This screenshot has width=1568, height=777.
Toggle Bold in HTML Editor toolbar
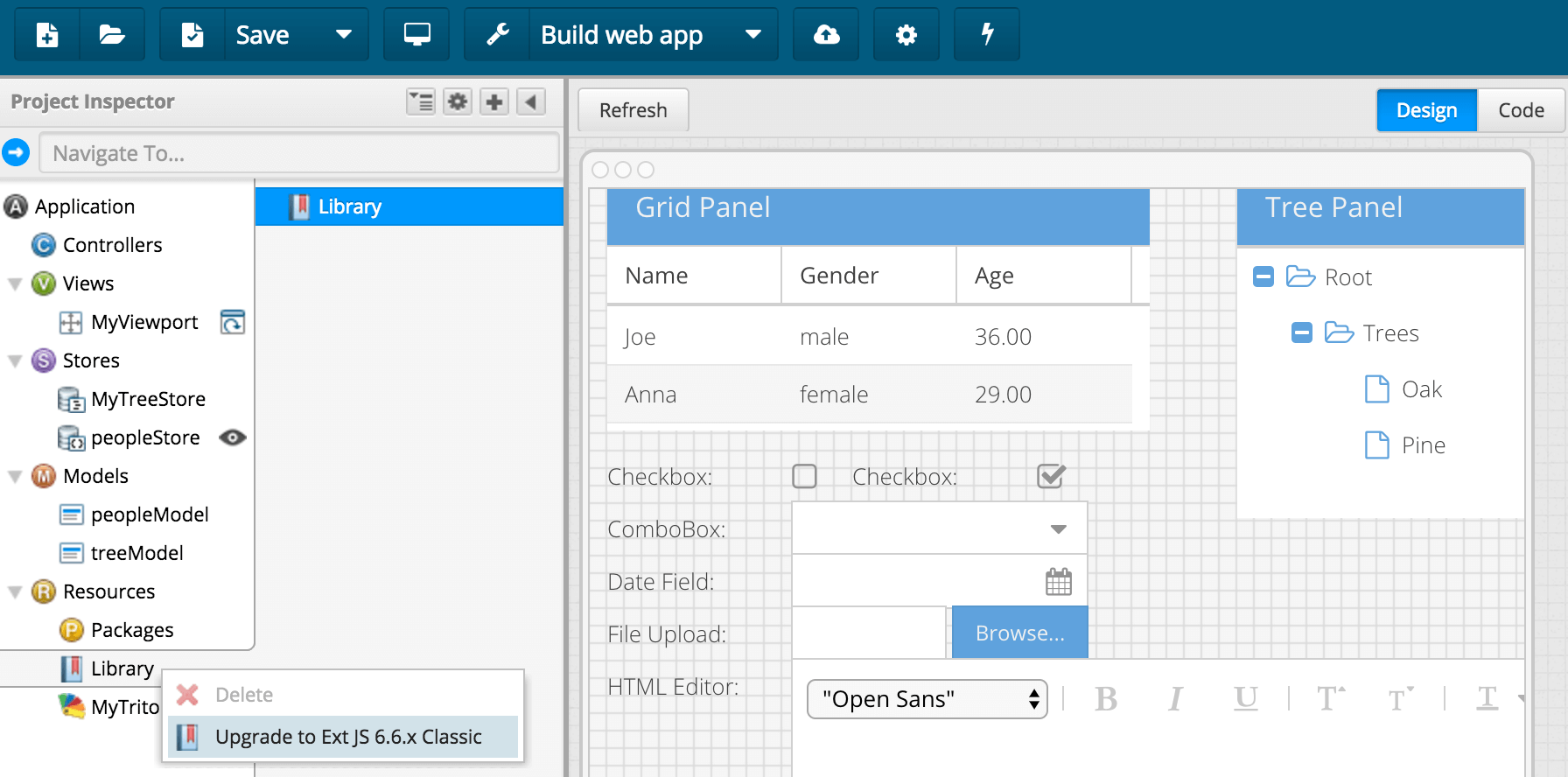click(x=1106, y=699)
